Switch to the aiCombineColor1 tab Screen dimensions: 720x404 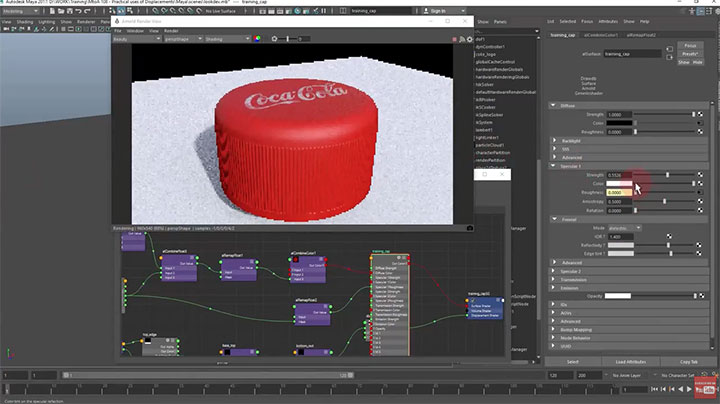(x=601, y=35)
